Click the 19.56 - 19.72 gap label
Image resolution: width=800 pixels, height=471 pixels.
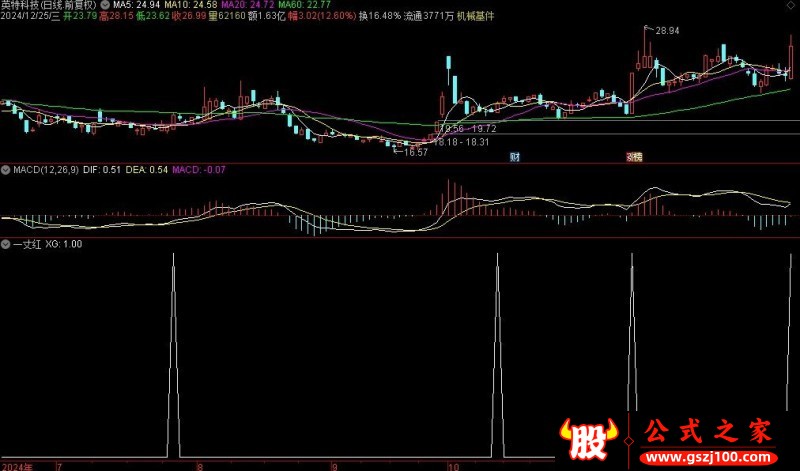pos(468,129)
